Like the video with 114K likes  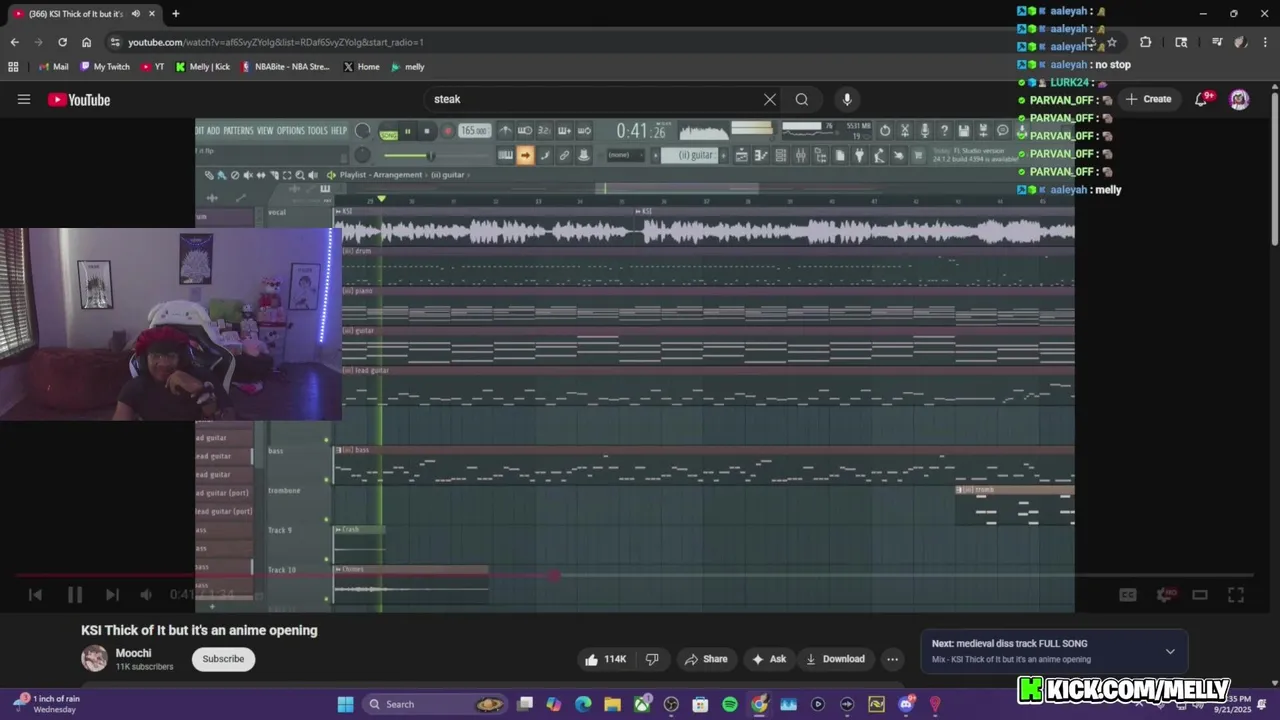606,659
